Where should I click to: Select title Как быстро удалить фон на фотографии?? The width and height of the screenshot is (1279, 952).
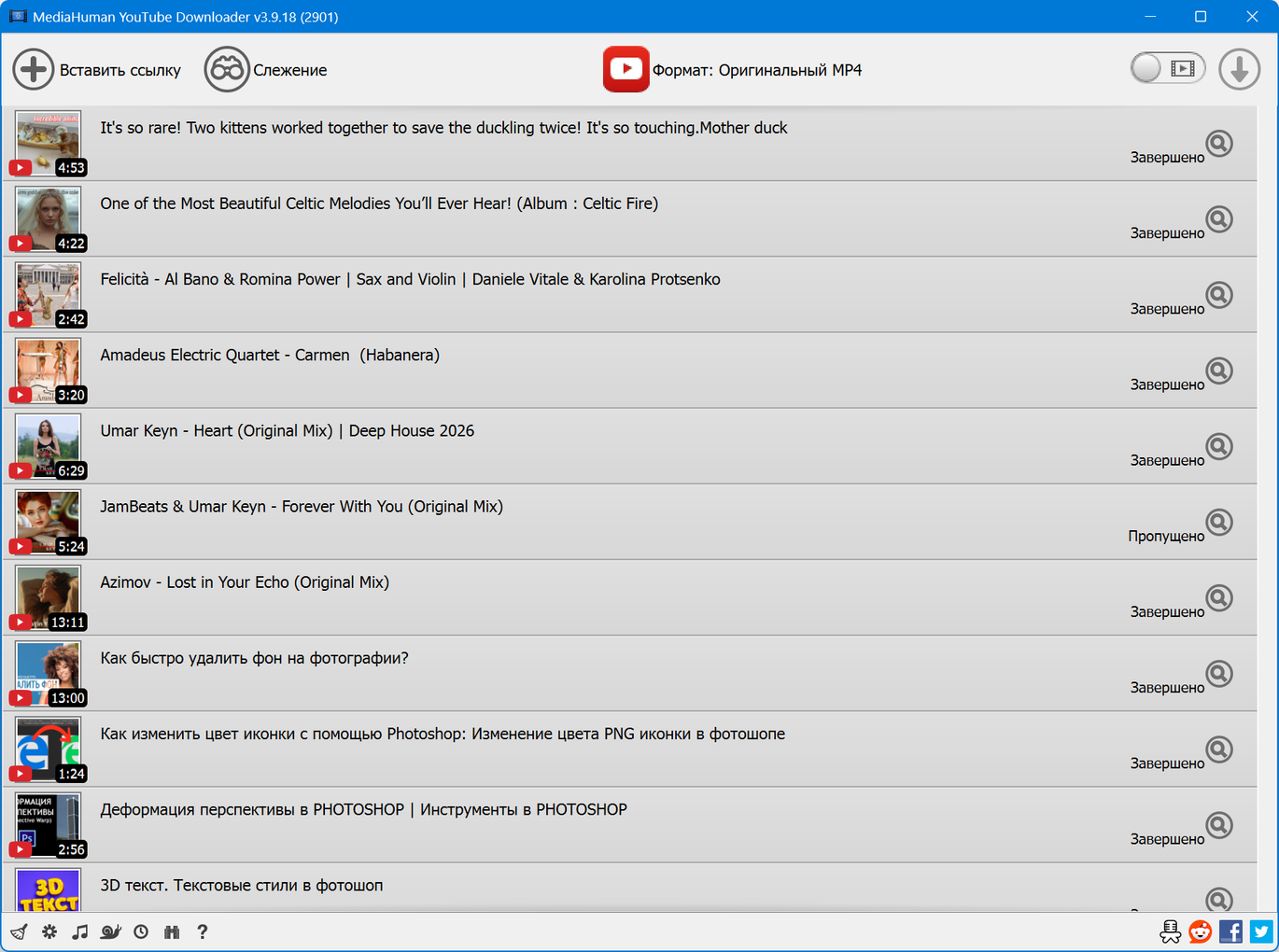click(255, 658)
